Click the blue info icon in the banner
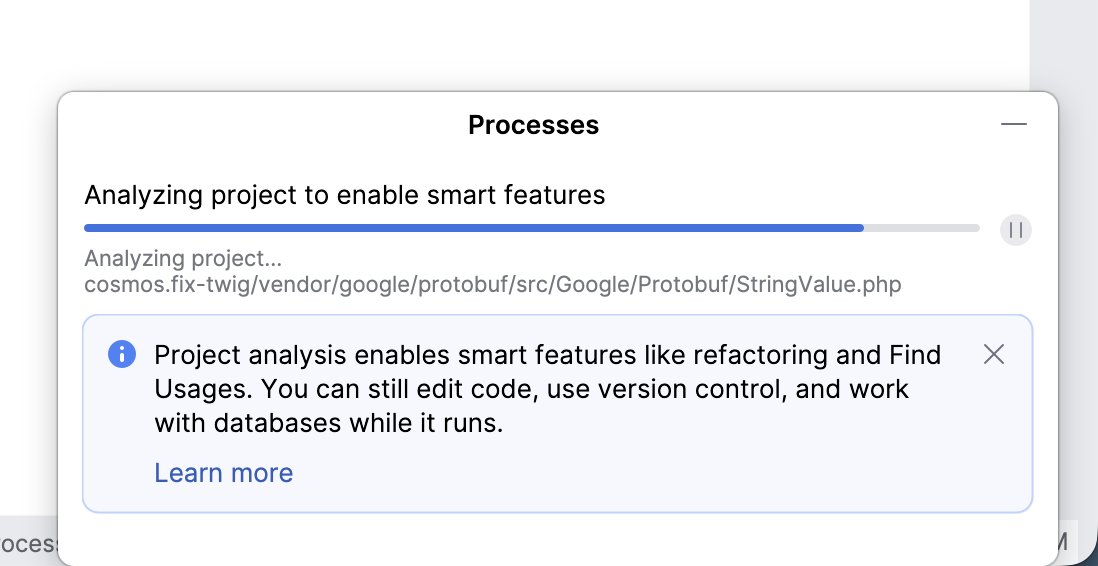Viewport: 1098px width, 566px height. click(122, 354)
